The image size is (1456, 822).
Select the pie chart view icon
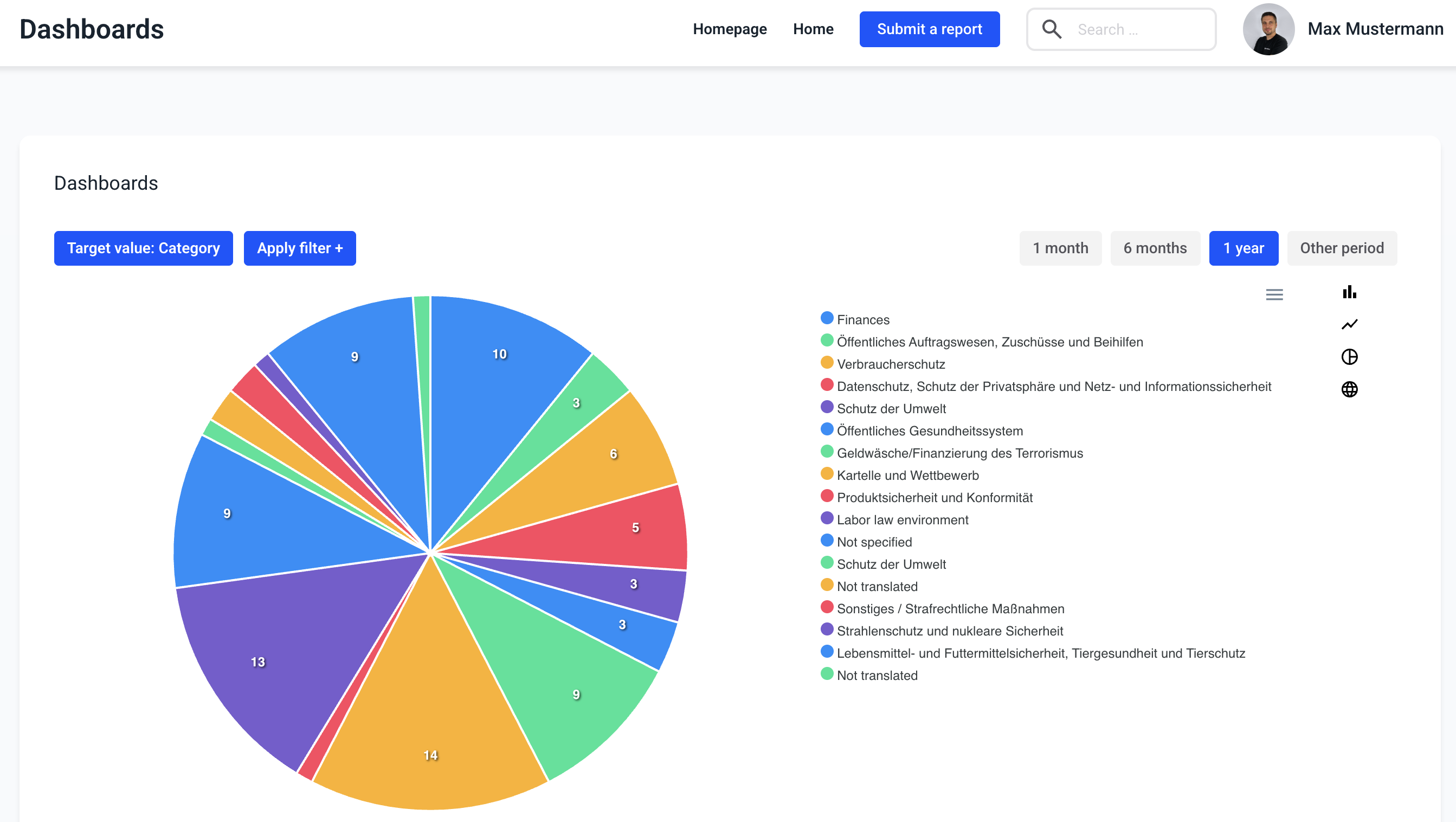click(1349, 357)
